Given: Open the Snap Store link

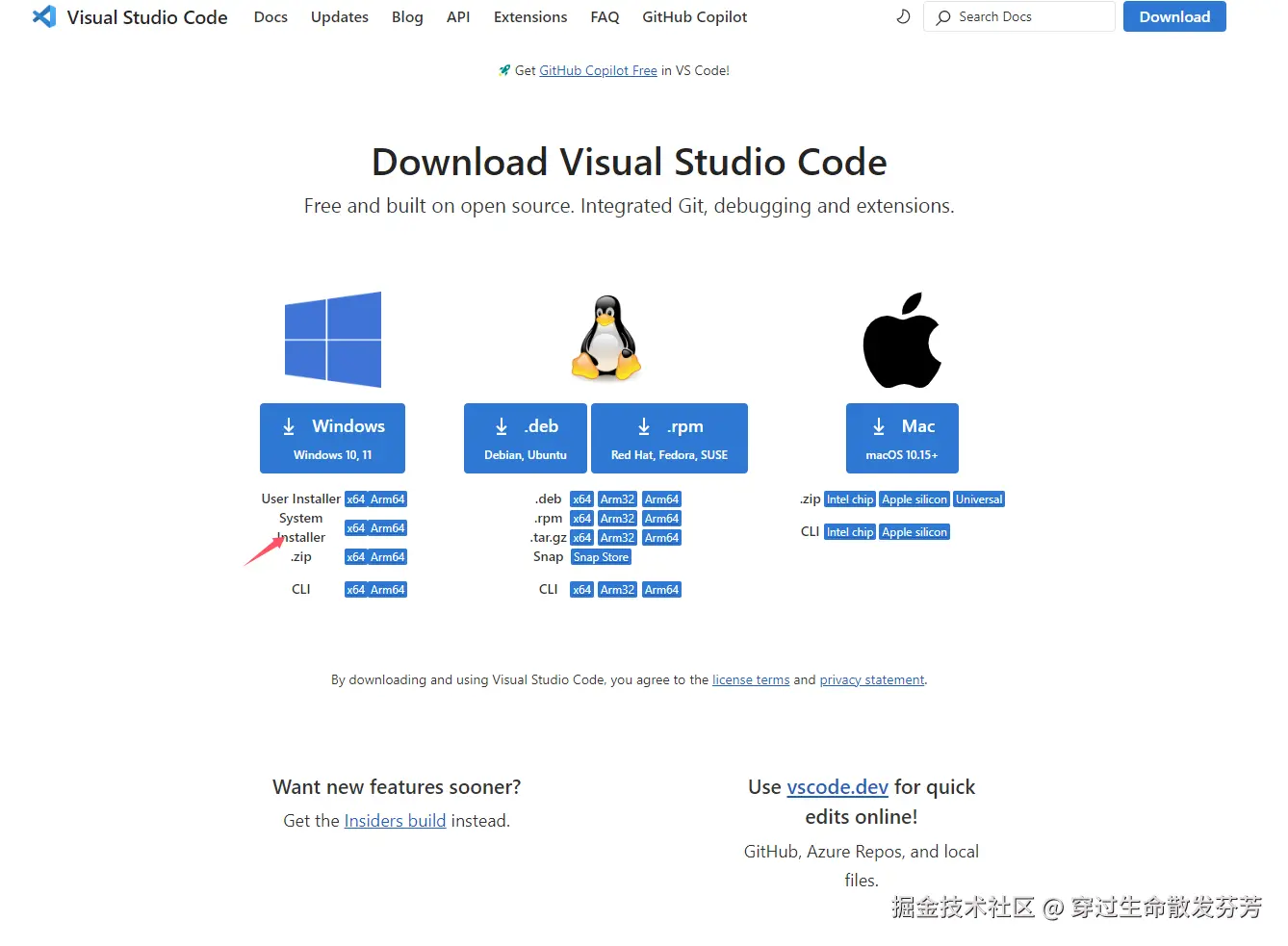Looking at the screenshot, I should [601, 557].
